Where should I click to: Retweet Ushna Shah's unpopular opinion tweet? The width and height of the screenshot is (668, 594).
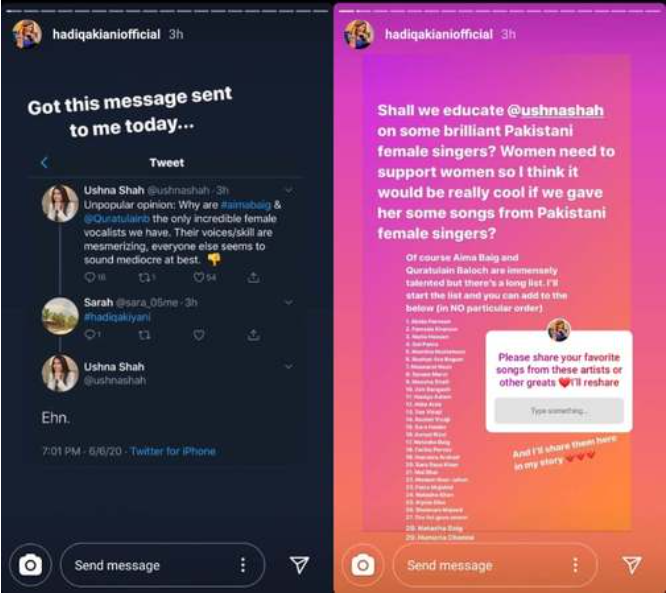[144, 277]
